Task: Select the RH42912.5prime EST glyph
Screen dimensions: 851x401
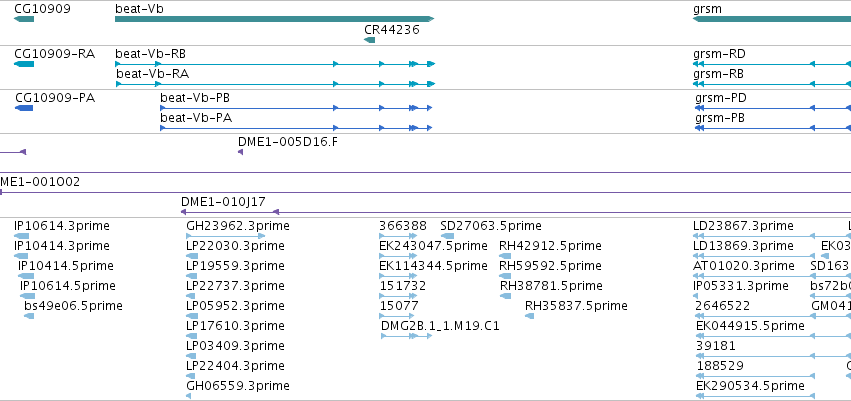Action: coord(505,256)
